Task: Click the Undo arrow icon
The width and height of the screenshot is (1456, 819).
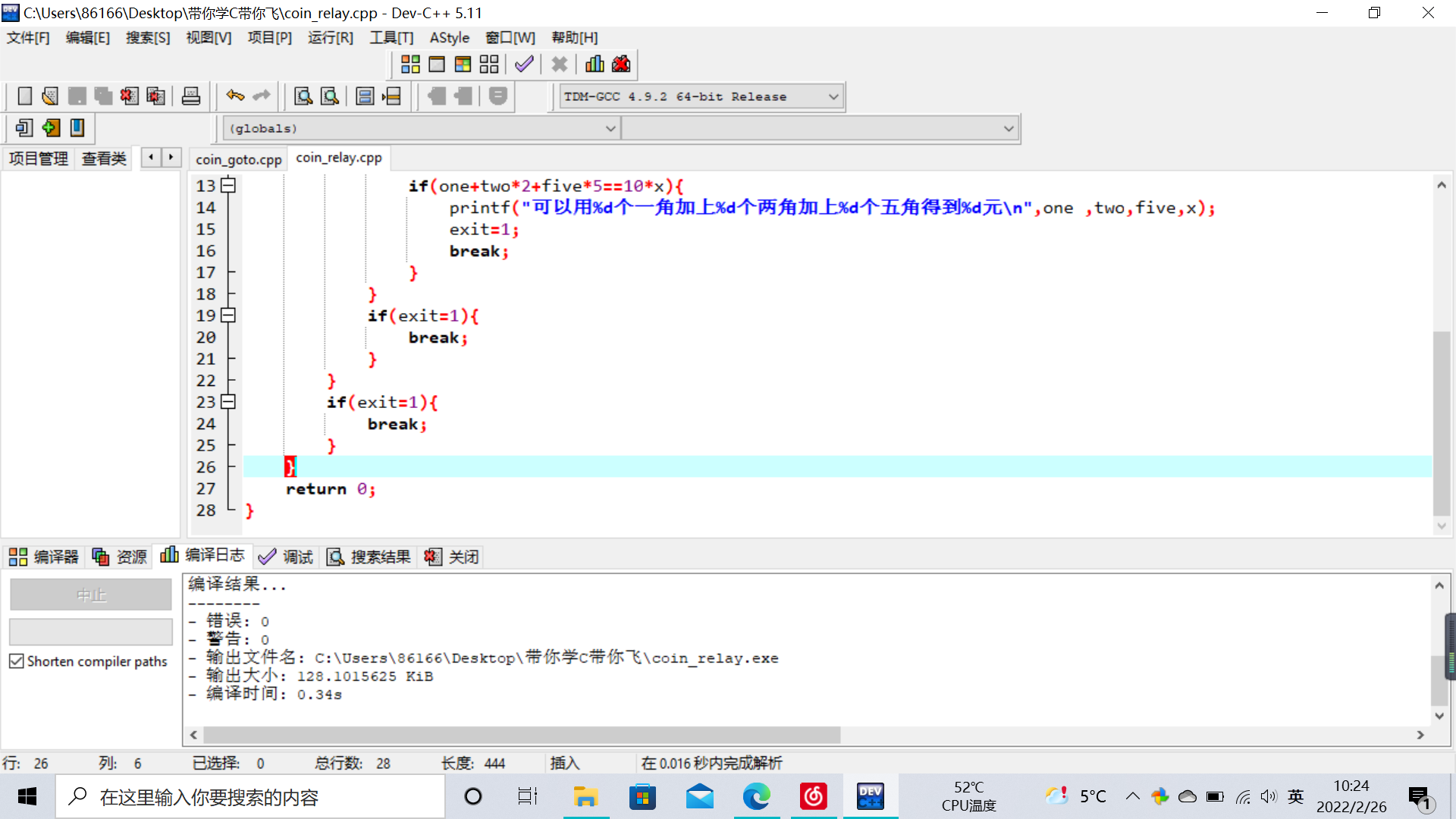Action: [235, 96]
